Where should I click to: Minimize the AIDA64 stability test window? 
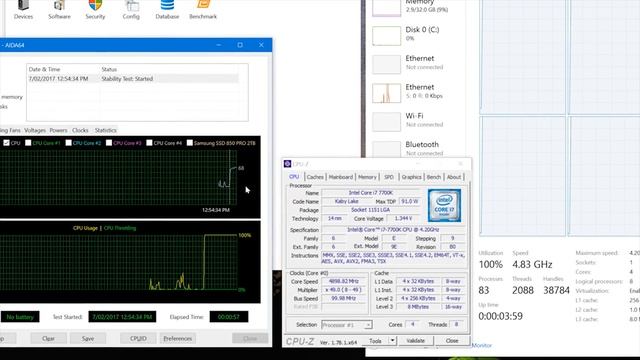219,45
